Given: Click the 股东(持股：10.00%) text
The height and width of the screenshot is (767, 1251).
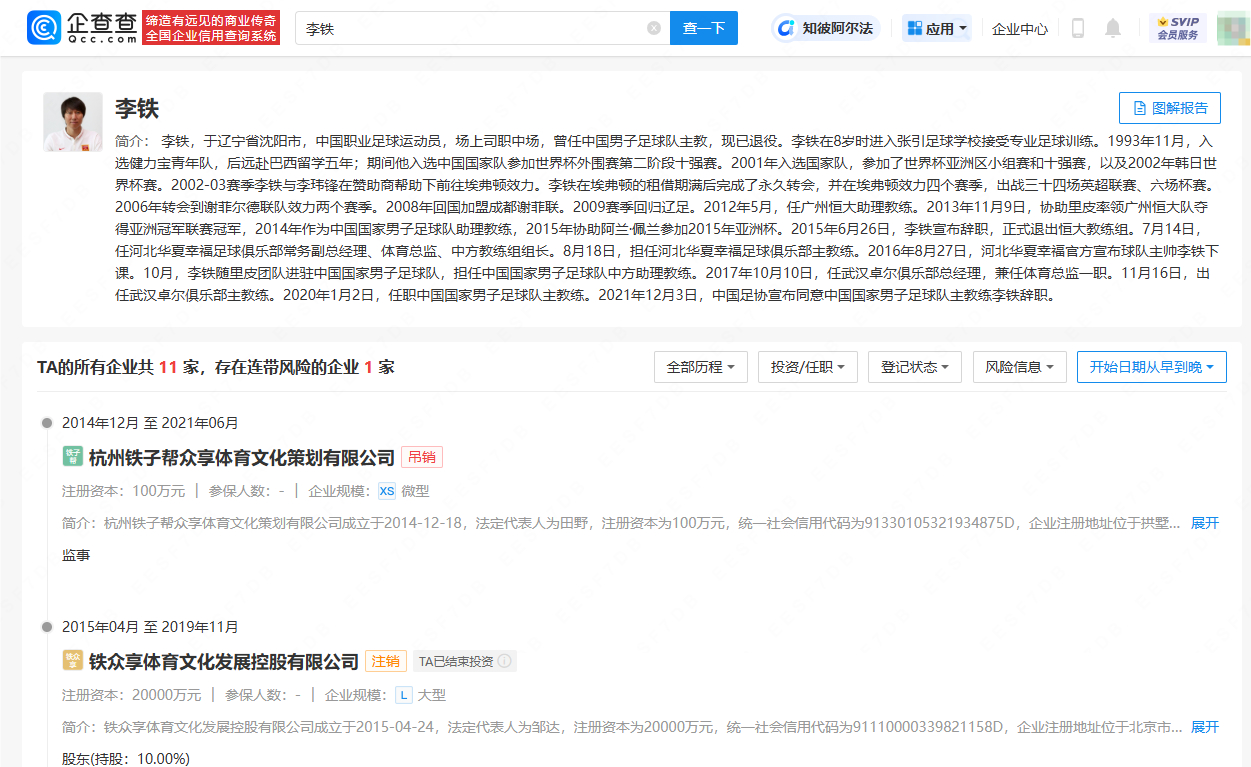Looking at the screenshot, I should click(x=126, y=759).
